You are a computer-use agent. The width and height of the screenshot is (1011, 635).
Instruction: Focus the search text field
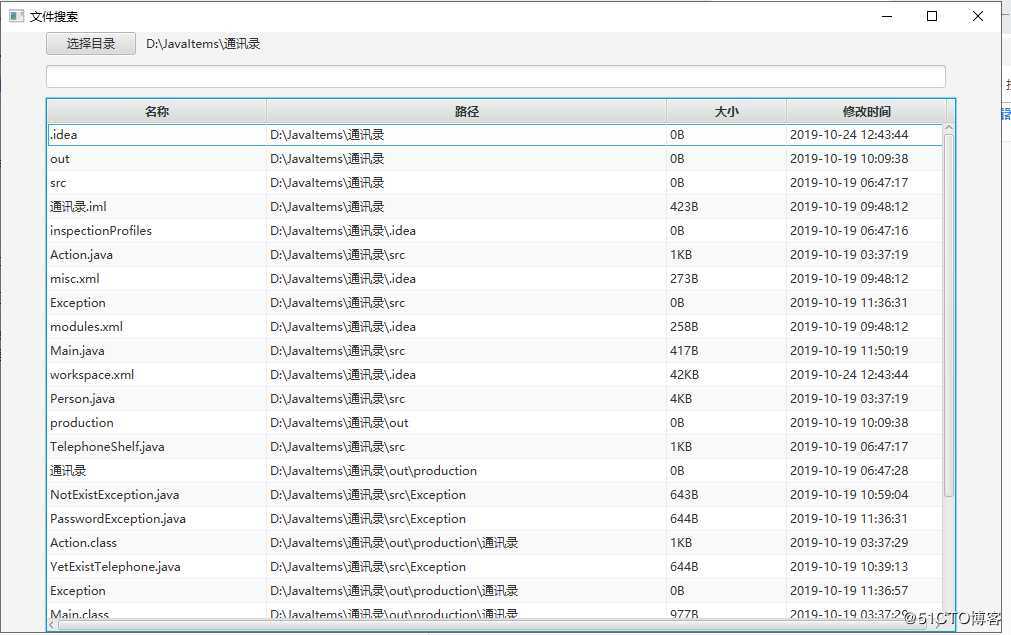495,77
